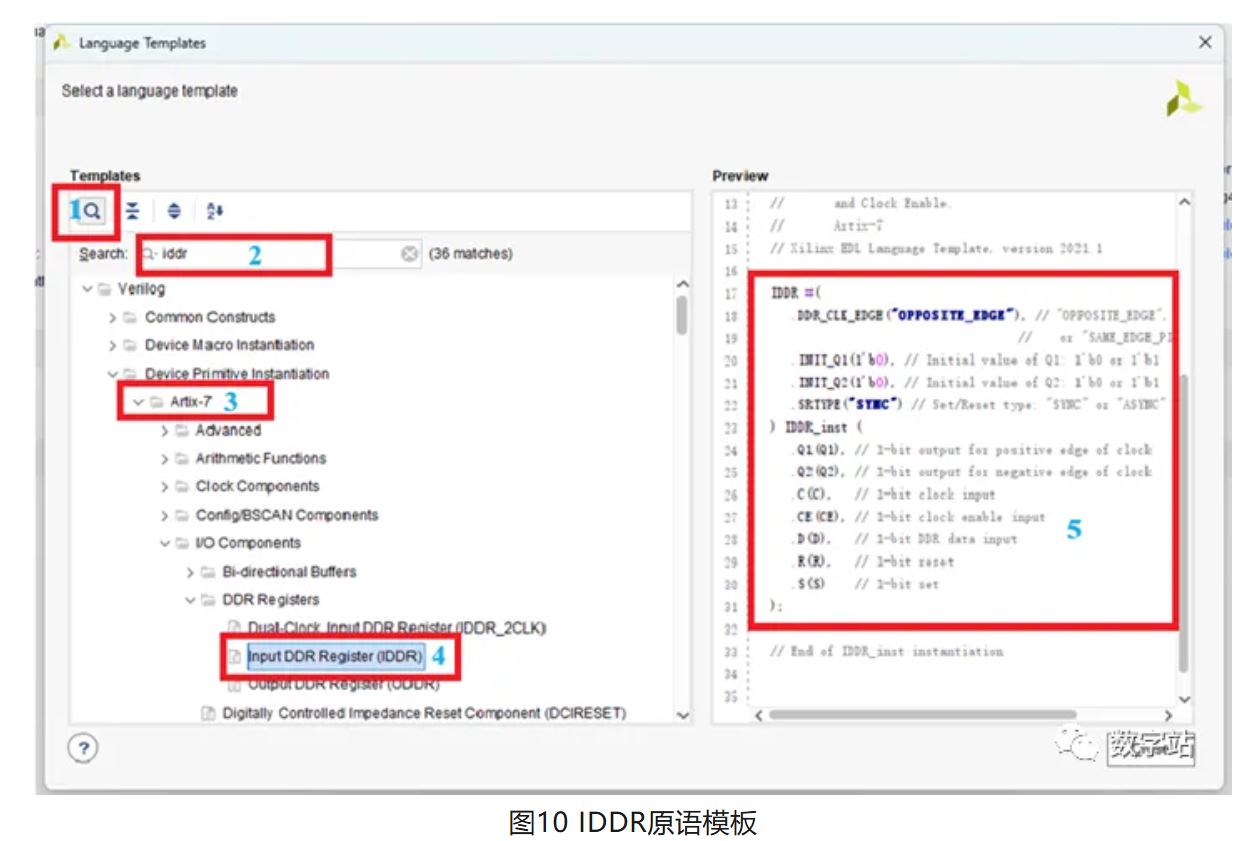Select the Device Macro Instantiation folder label
The width and height of the screenshot is (1243, 841).
pos(229,345)
